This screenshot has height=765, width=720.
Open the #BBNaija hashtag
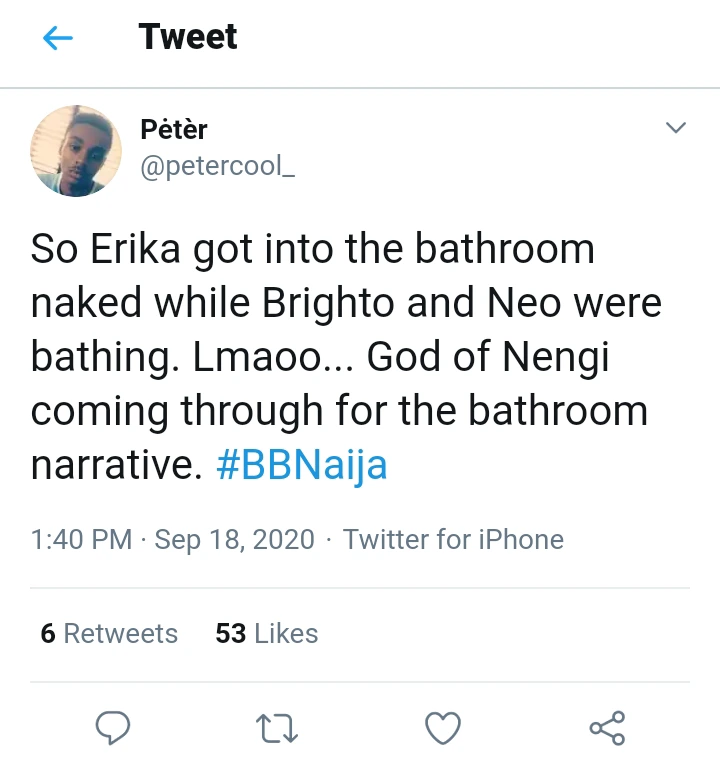coord(301,464)
